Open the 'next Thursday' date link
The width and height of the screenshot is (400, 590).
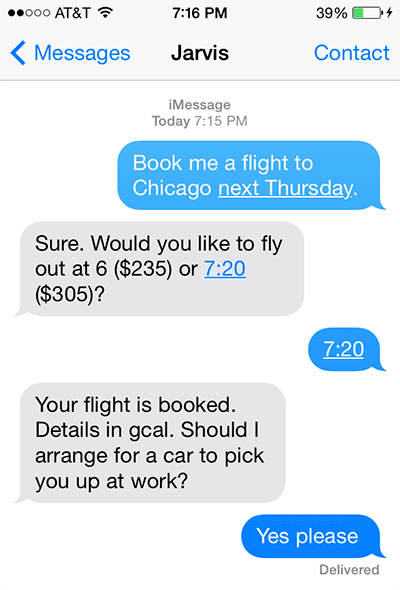pos(286,188)
